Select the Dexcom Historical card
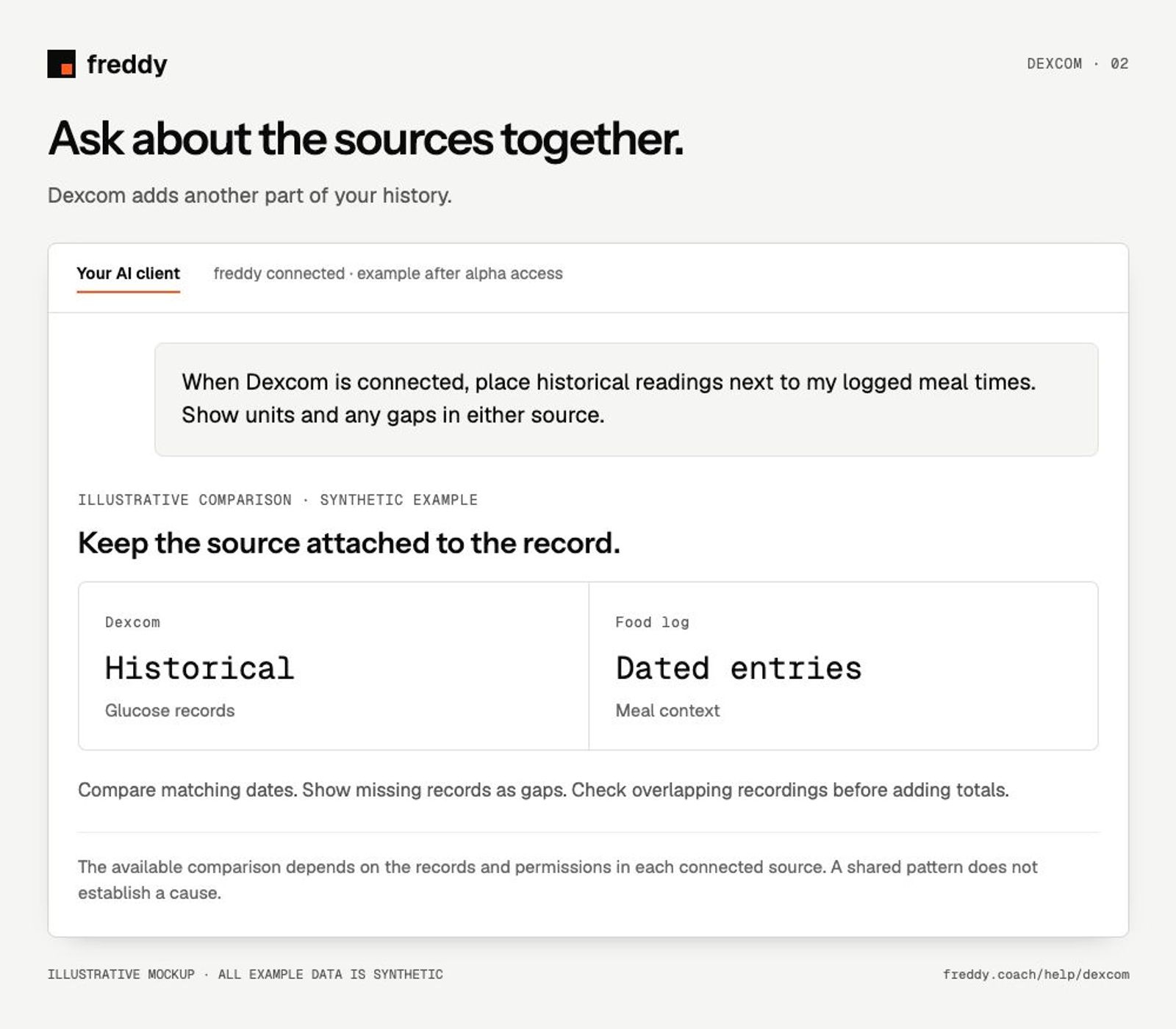The height and width of the screenshot is (1029, 1176). point(334,666)
